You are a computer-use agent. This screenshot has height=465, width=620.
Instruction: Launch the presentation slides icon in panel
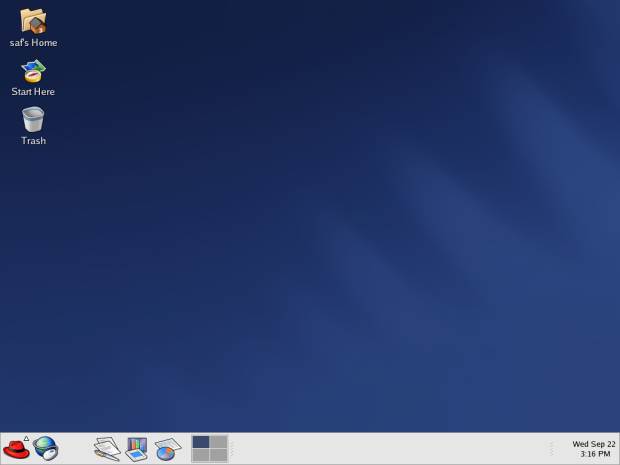pos(136,449)
